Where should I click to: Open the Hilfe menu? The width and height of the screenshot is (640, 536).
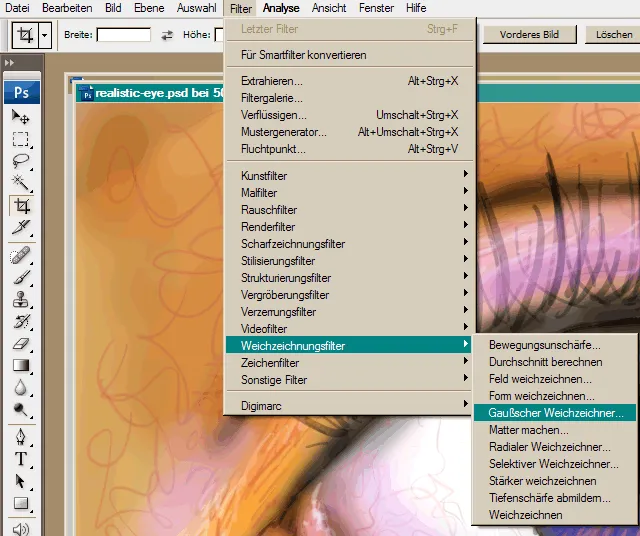[x=416, y=8]
